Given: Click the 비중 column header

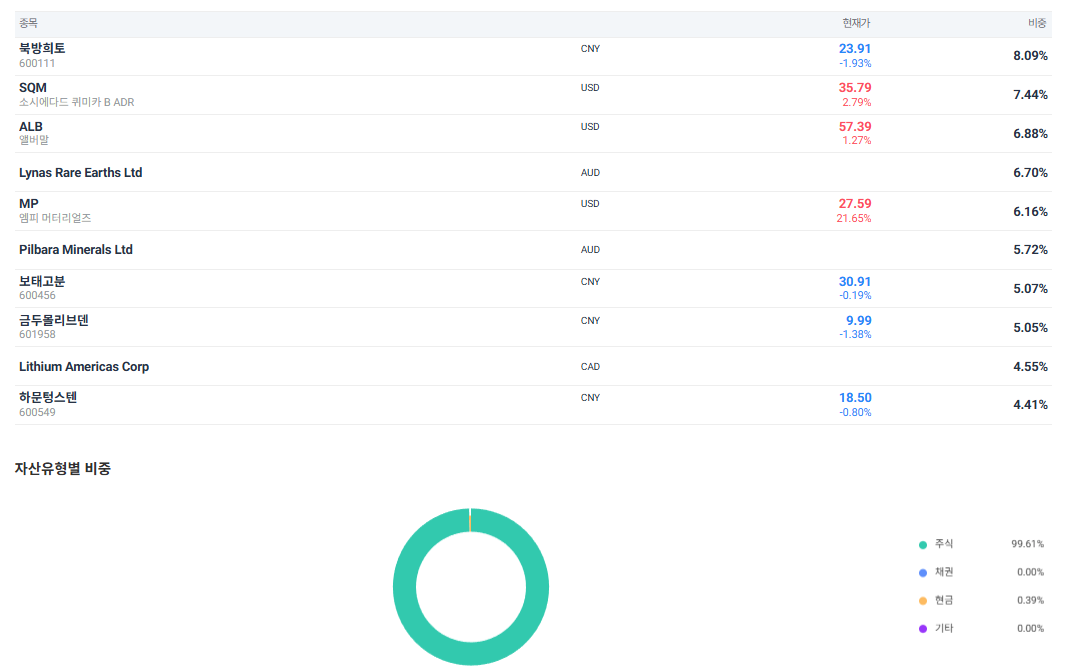Looking at the screenshot, I should coord(1037,23).
